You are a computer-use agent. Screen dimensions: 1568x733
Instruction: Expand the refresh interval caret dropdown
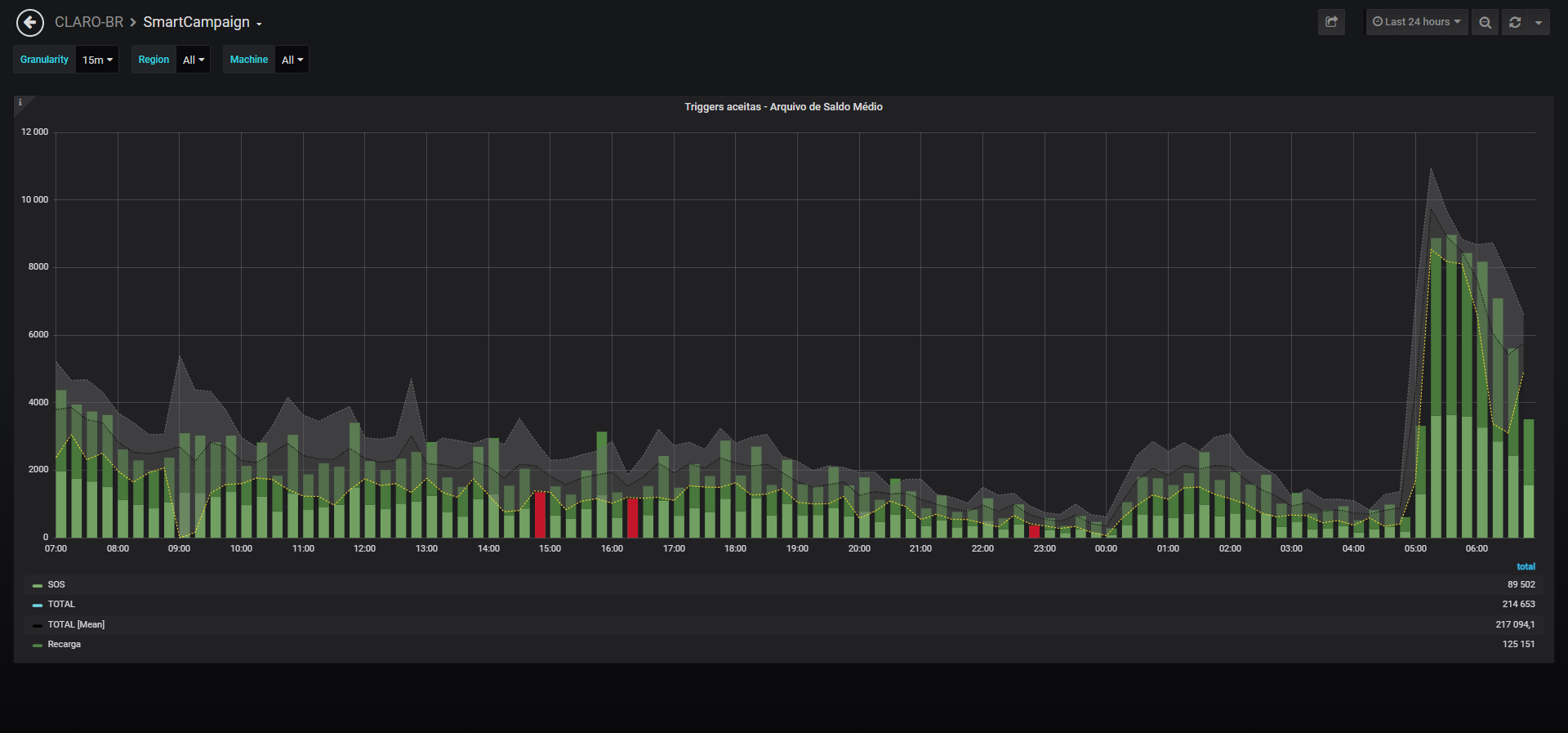click(x=1539, y=22)
